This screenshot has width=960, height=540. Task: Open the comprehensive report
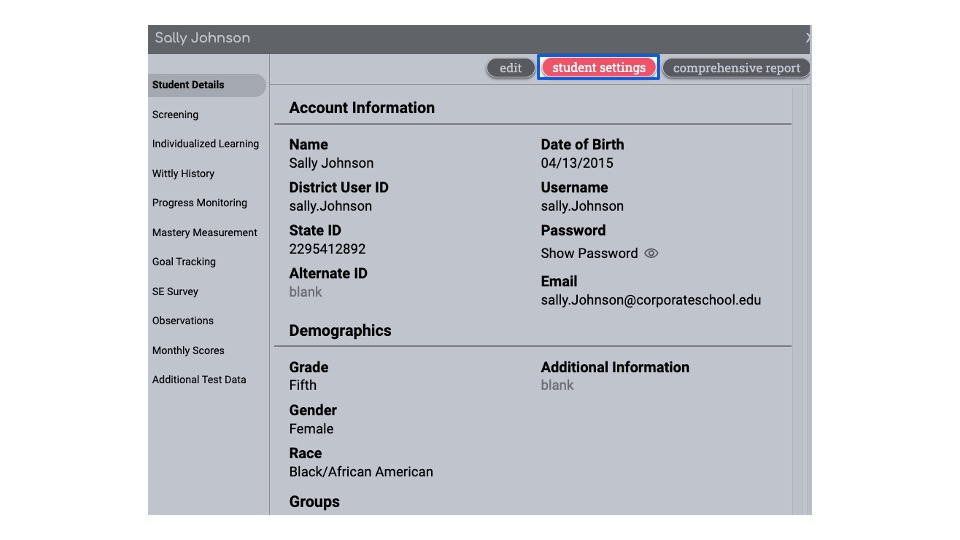click(737, 68)
